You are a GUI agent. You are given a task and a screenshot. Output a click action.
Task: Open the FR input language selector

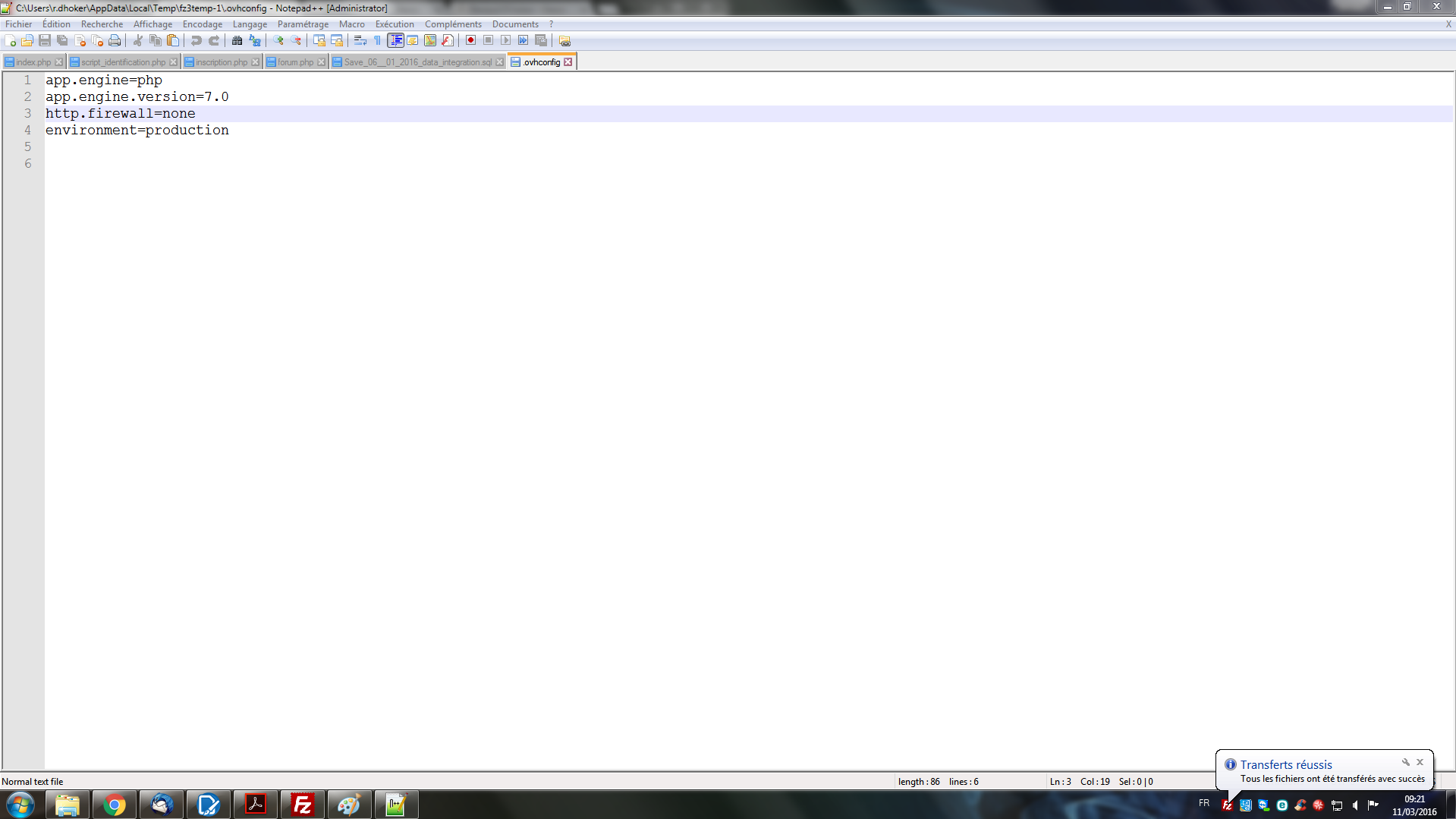tap(1204, 803)
